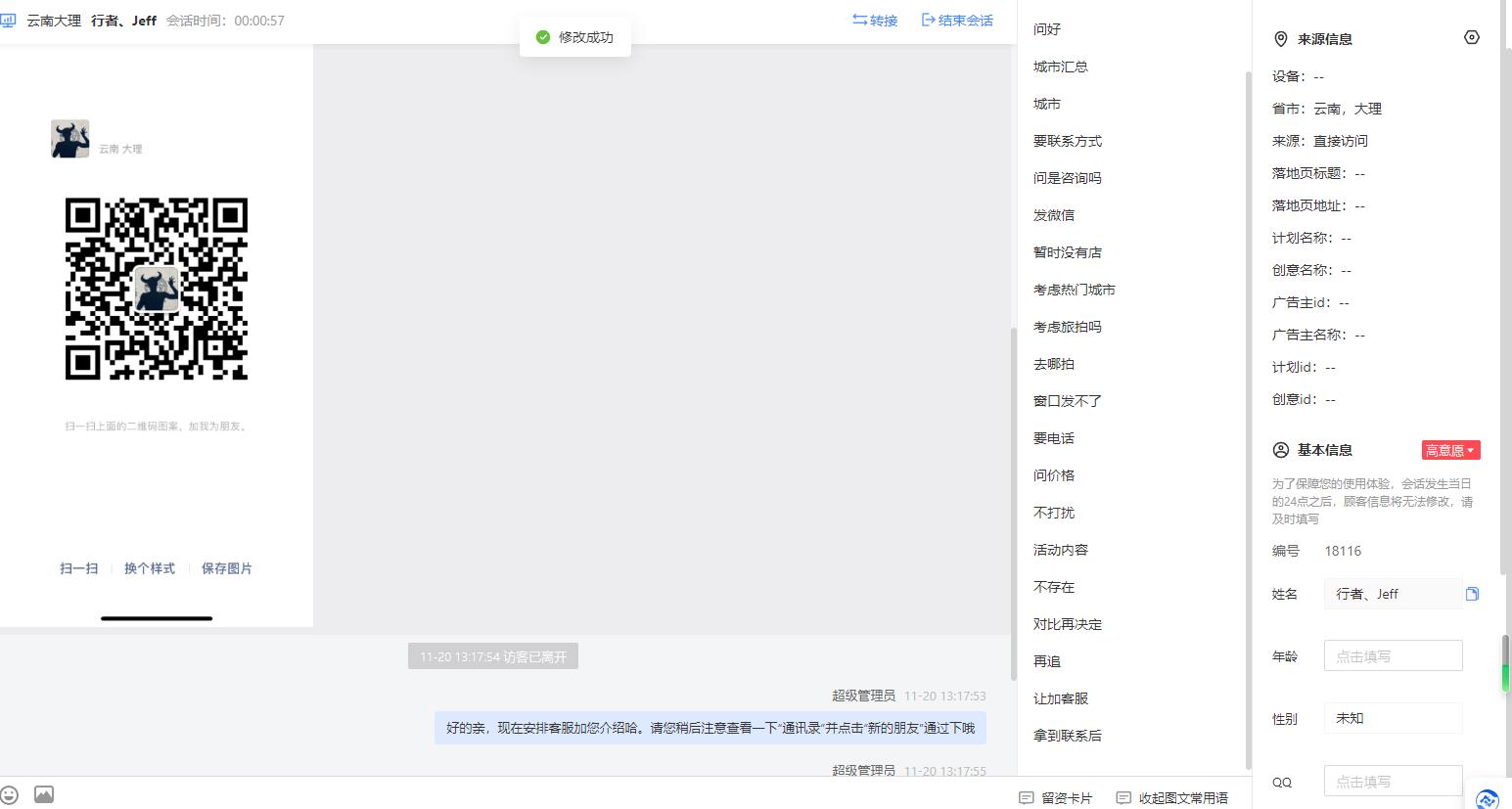Click 换个样式 under the QR code
Viewport: 1512px width, 809px height.
[150, 568]
